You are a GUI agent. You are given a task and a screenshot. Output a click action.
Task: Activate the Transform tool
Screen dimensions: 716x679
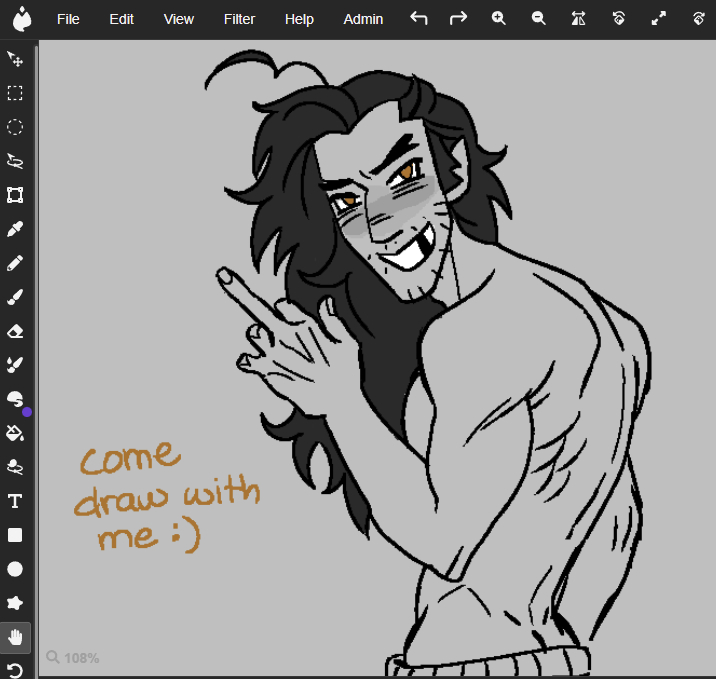15,195
